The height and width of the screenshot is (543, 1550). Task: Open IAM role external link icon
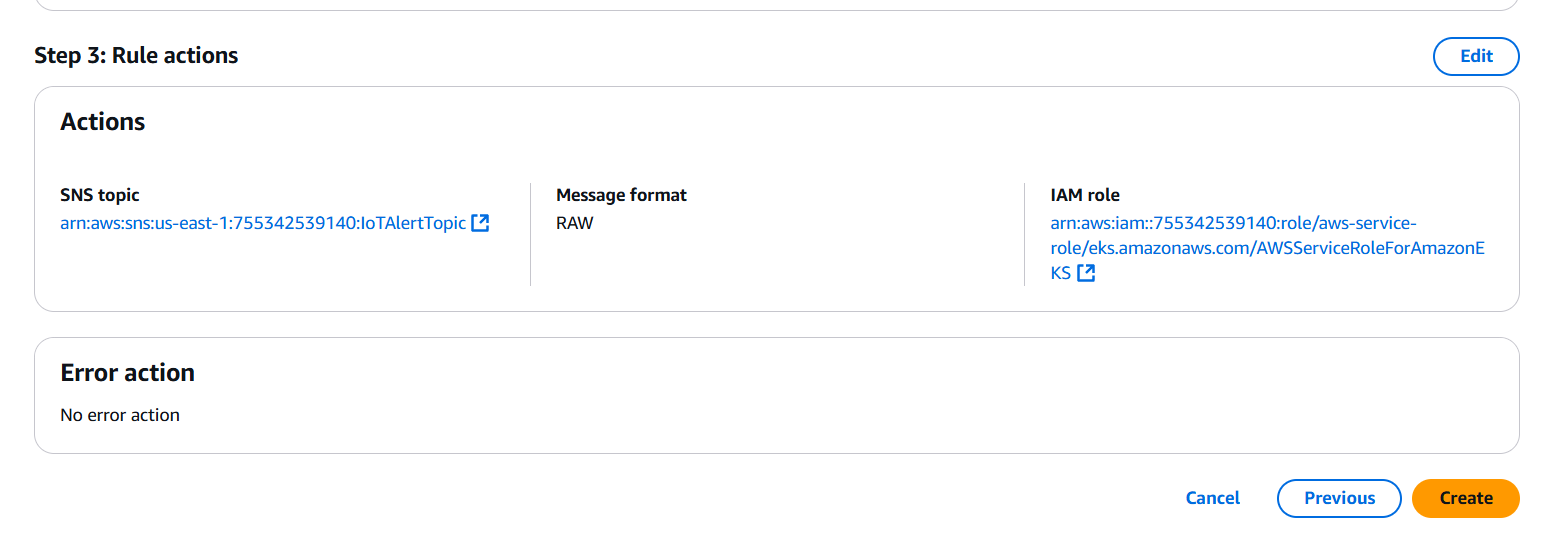1086,273
